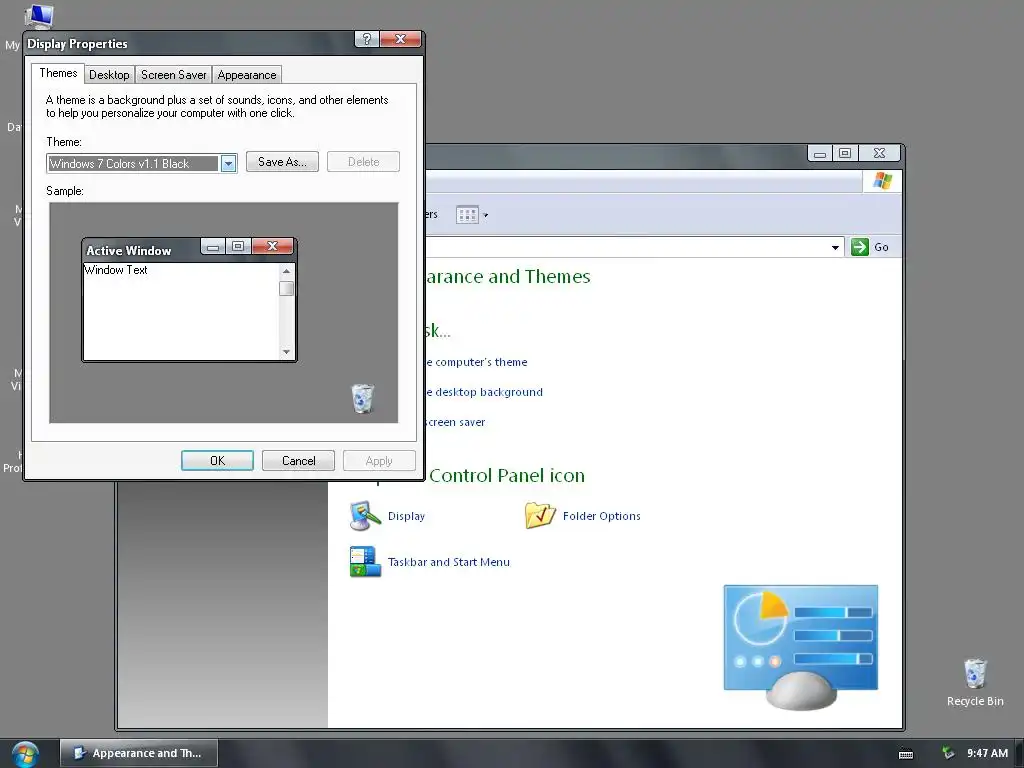This screenshot has height=768, width=1024.
Task: Click the green Go arrow icon
Action: pos(860,247)
